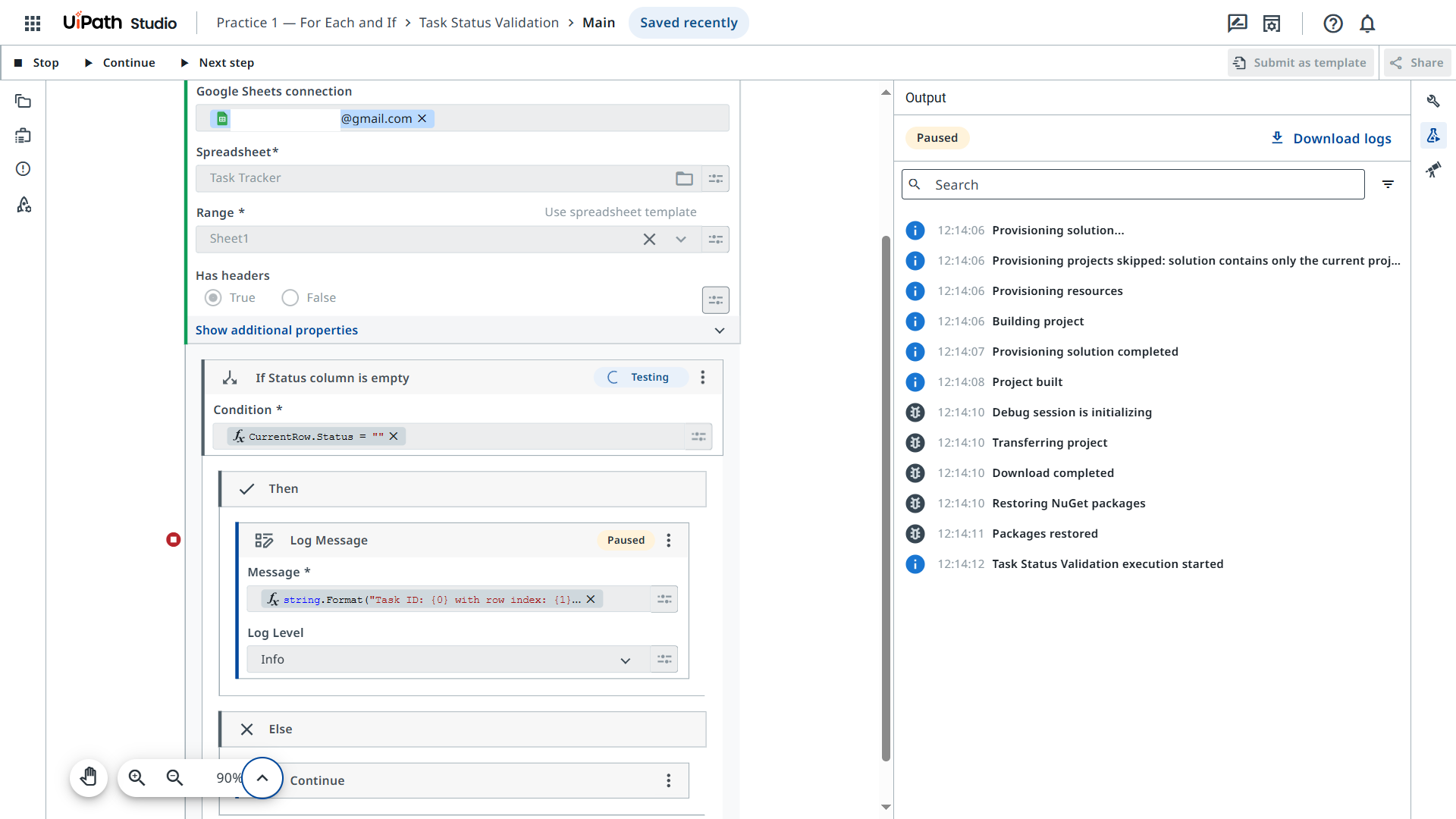The width and height of the screenshot is (1456, 819).
Task: Select the pan hand tool
Action: 89,777
